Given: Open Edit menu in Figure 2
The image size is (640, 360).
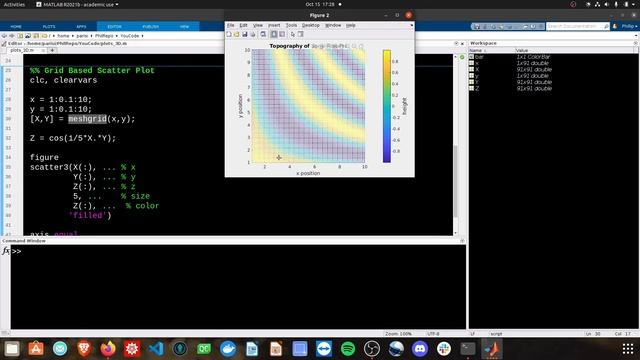Looking at the screenshot, I should tap(243, 25).
